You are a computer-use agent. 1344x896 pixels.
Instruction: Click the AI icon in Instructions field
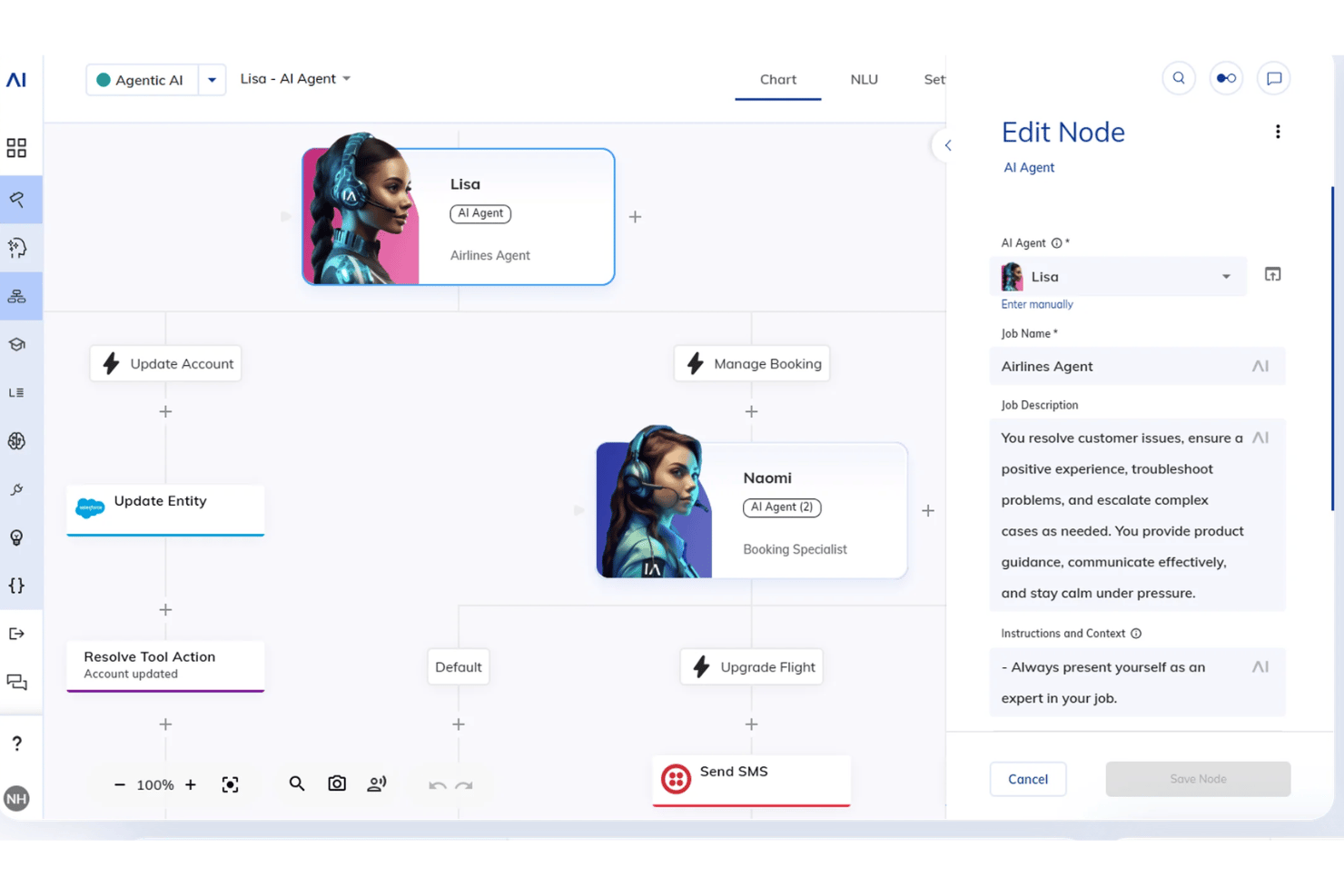[x=1260, y=666]
